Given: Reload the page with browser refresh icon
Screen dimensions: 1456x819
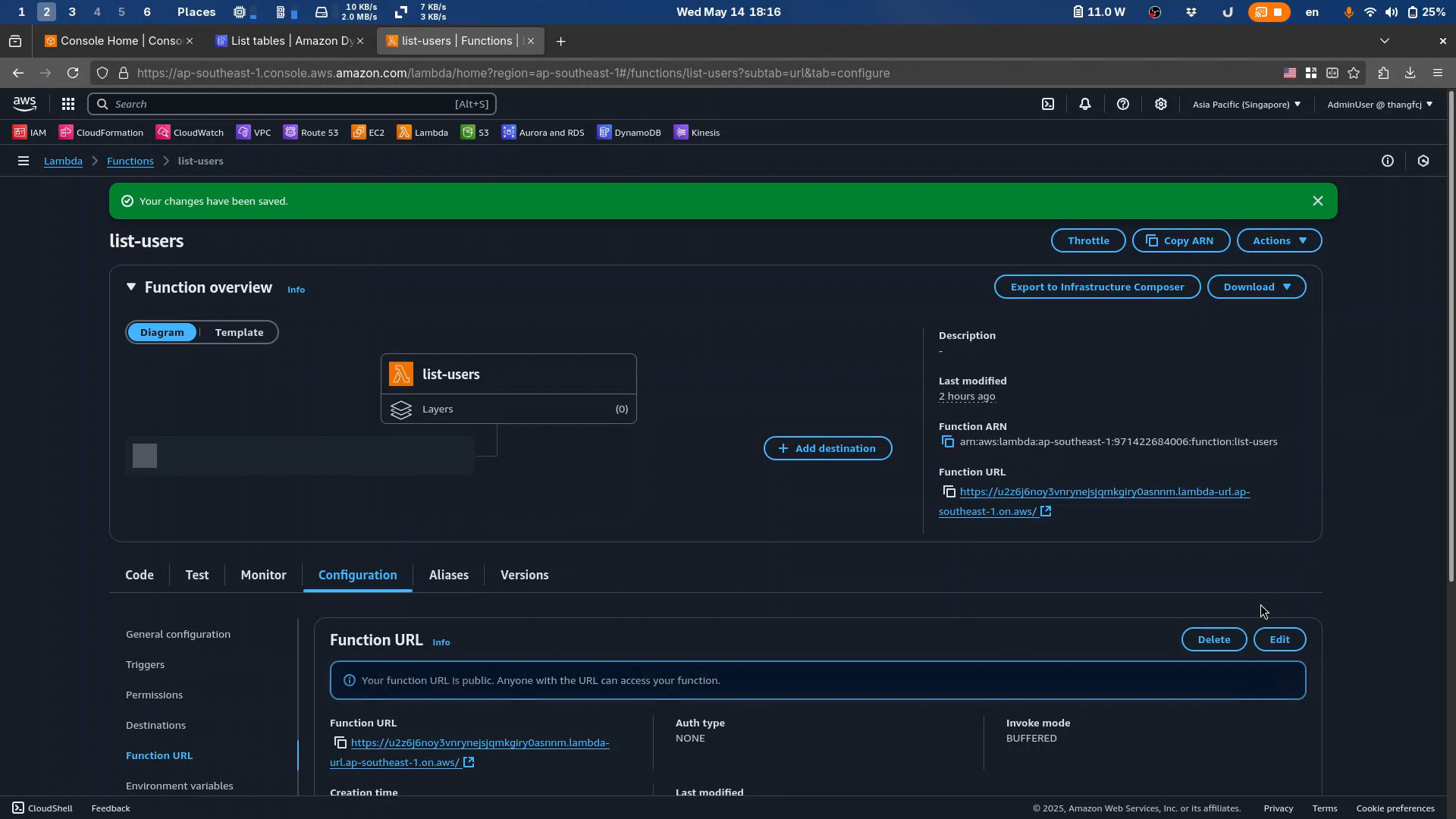Looking at the screenshot, I should (73, 74).
